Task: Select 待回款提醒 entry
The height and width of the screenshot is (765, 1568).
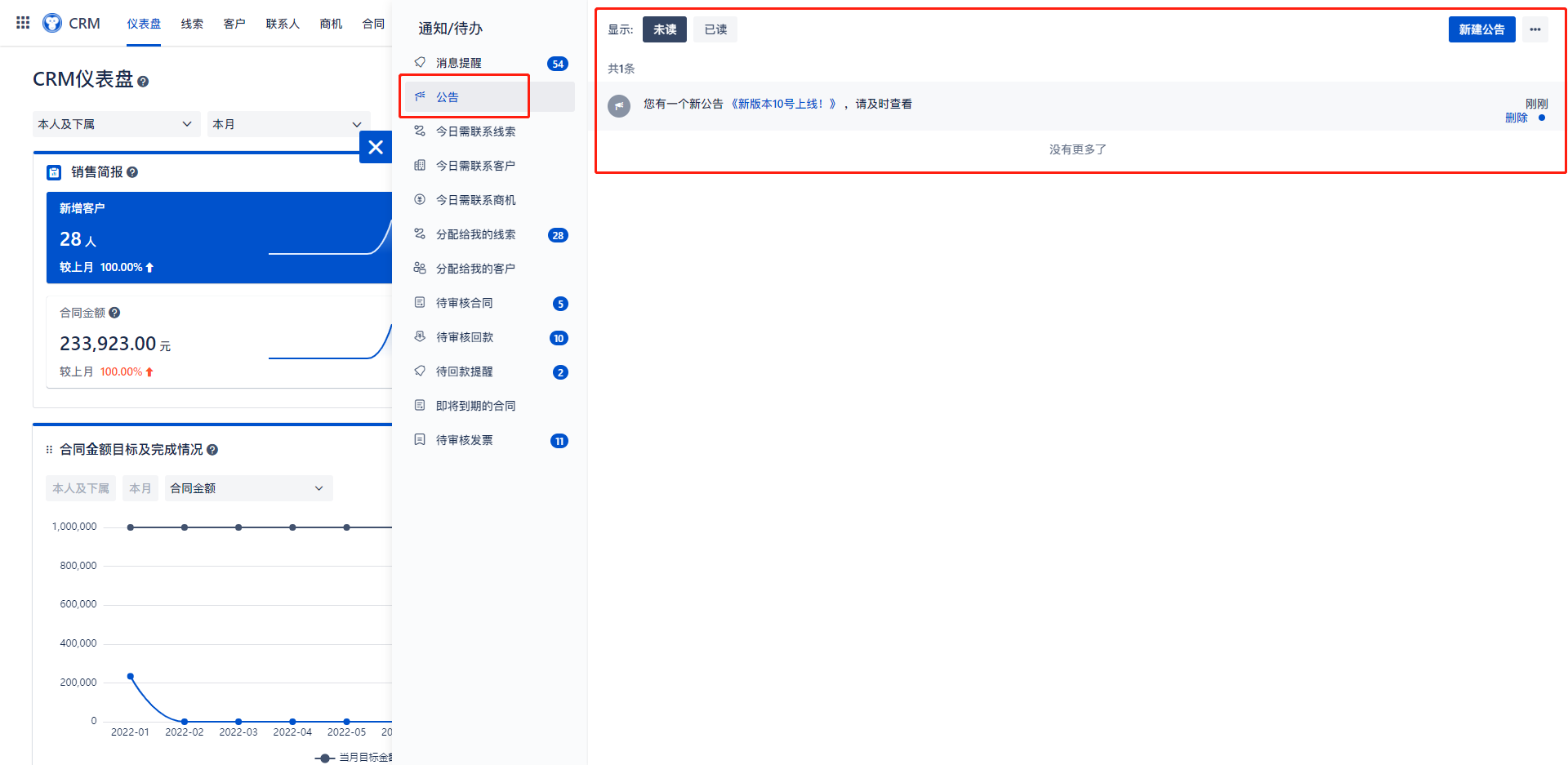Action: [x=490, y=371]
